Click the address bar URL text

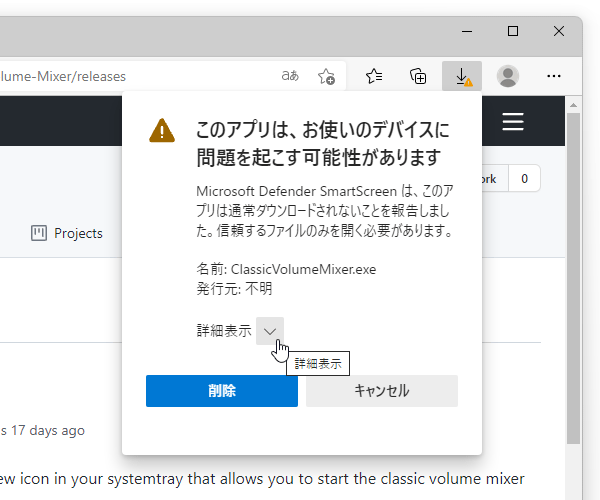click(63, 76)
